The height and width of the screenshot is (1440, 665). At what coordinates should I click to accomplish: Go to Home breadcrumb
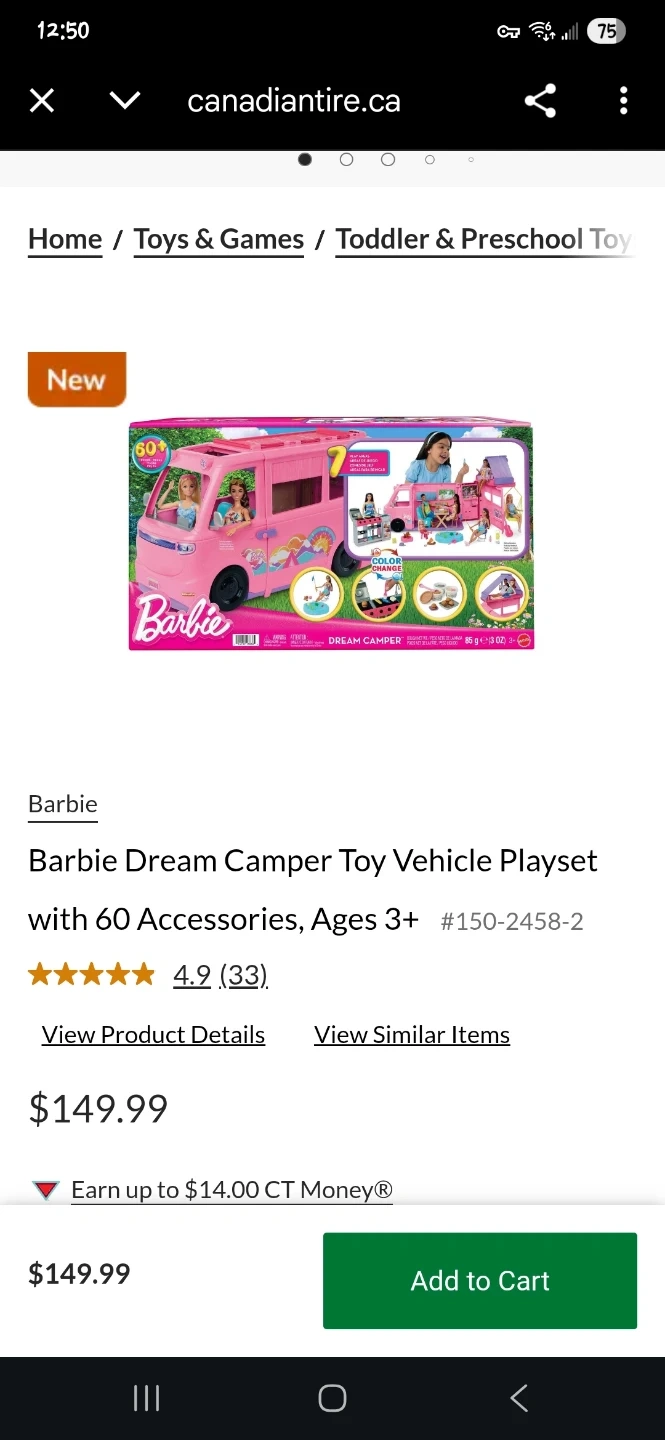pyautogui.click(x=65, y=240)
